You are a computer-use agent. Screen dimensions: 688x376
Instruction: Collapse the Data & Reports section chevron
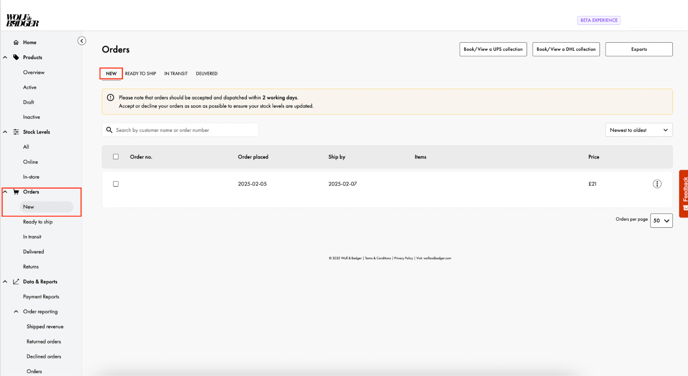(x=5, y=282)
